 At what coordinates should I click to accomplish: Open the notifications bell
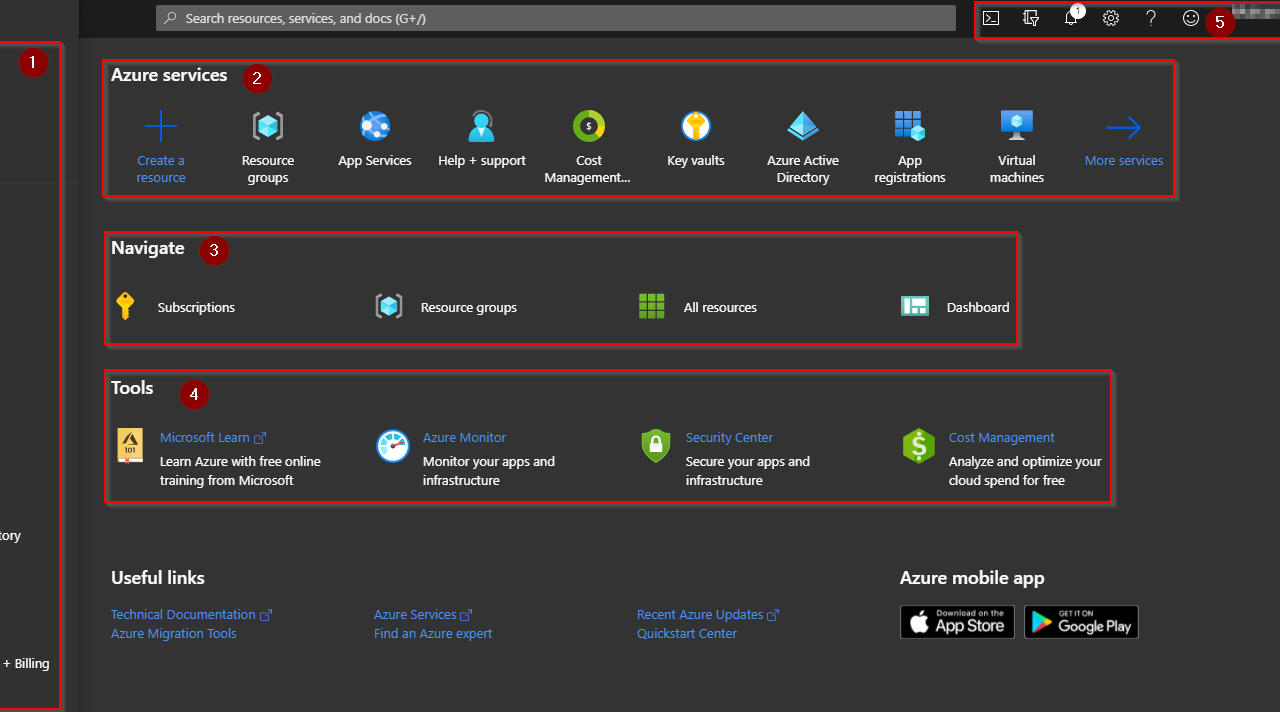pos(1071,19)
